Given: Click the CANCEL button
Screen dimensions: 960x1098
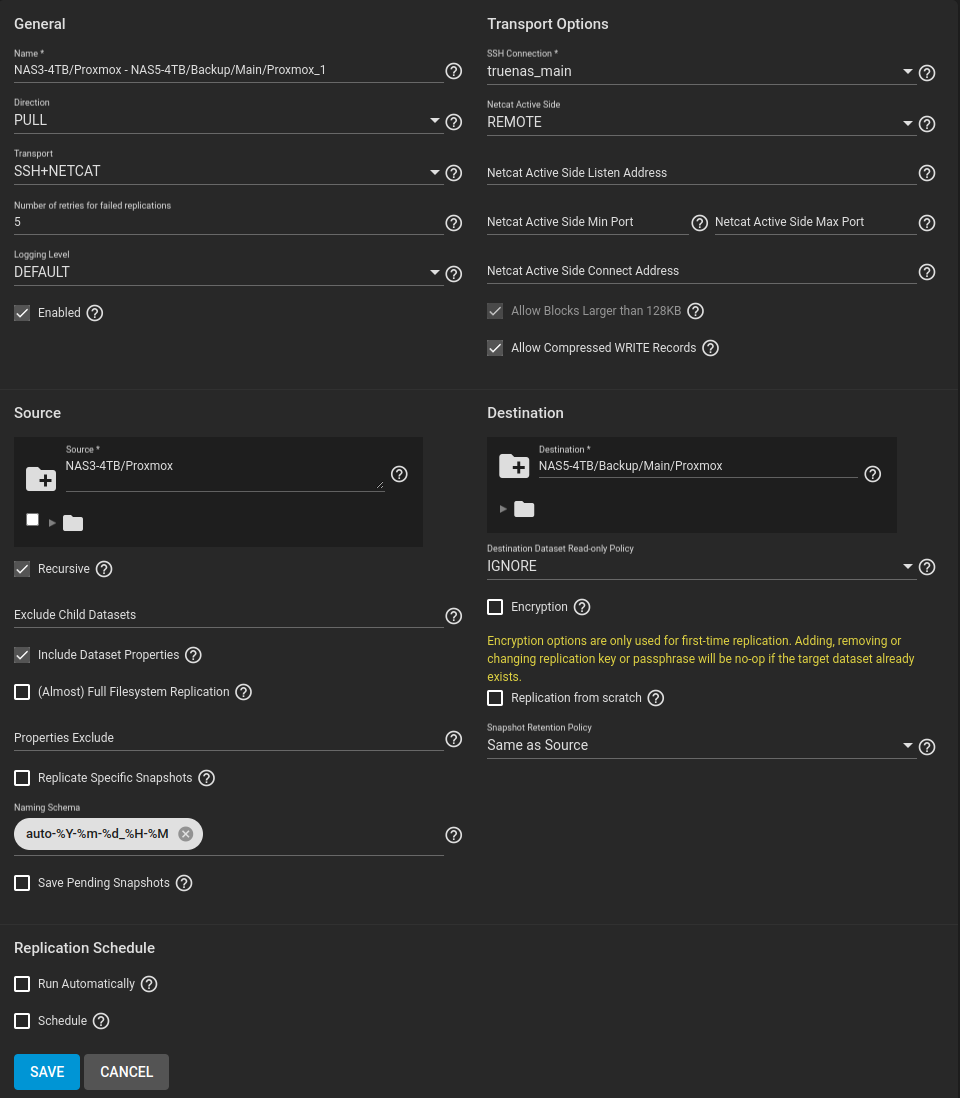Looking at the screenshot, I should point(127,1072).
